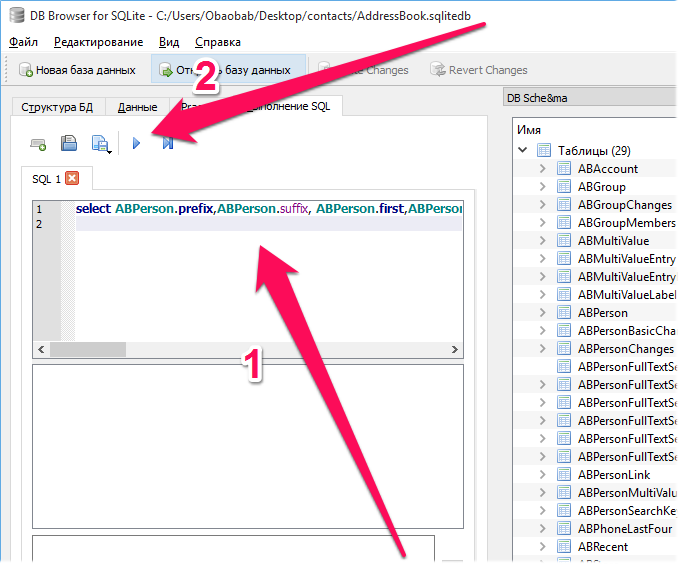The height and width of the screenshot is (564, 679).
Task: Expand the ABGroupMembers table
Action: click(543, 223)
